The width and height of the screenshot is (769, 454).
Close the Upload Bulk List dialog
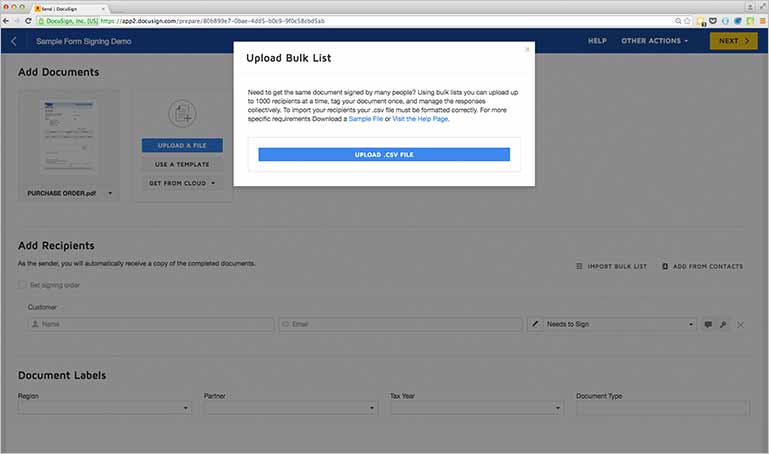(x=527, y=49)
